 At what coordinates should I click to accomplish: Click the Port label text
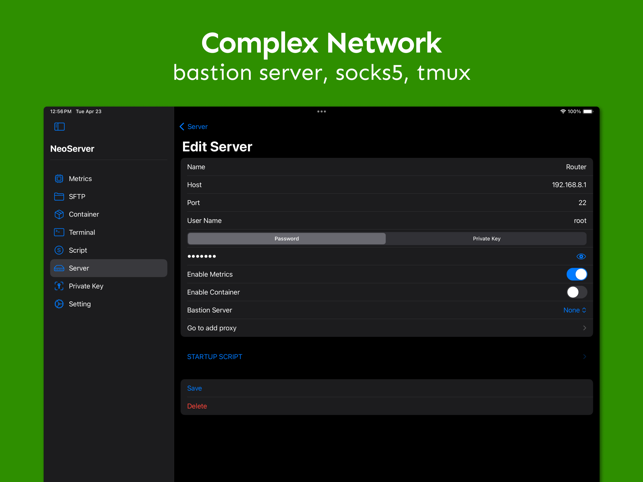coord(194,203)
